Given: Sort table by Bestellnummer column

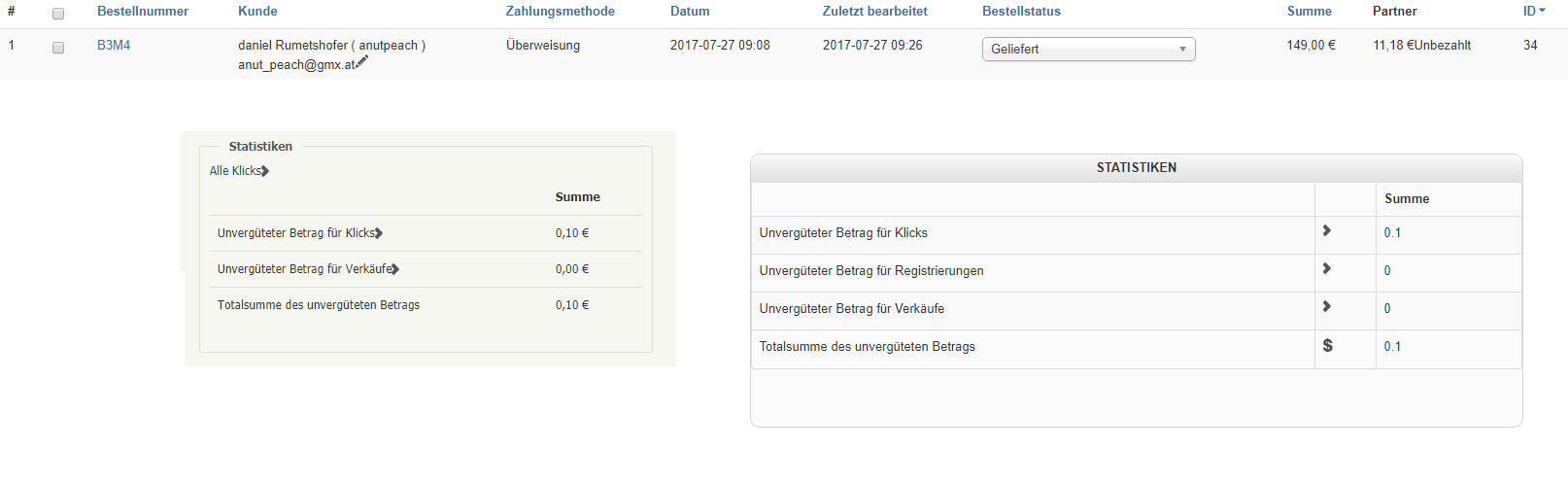Looking at the screenshot, I should click(143, 11).
